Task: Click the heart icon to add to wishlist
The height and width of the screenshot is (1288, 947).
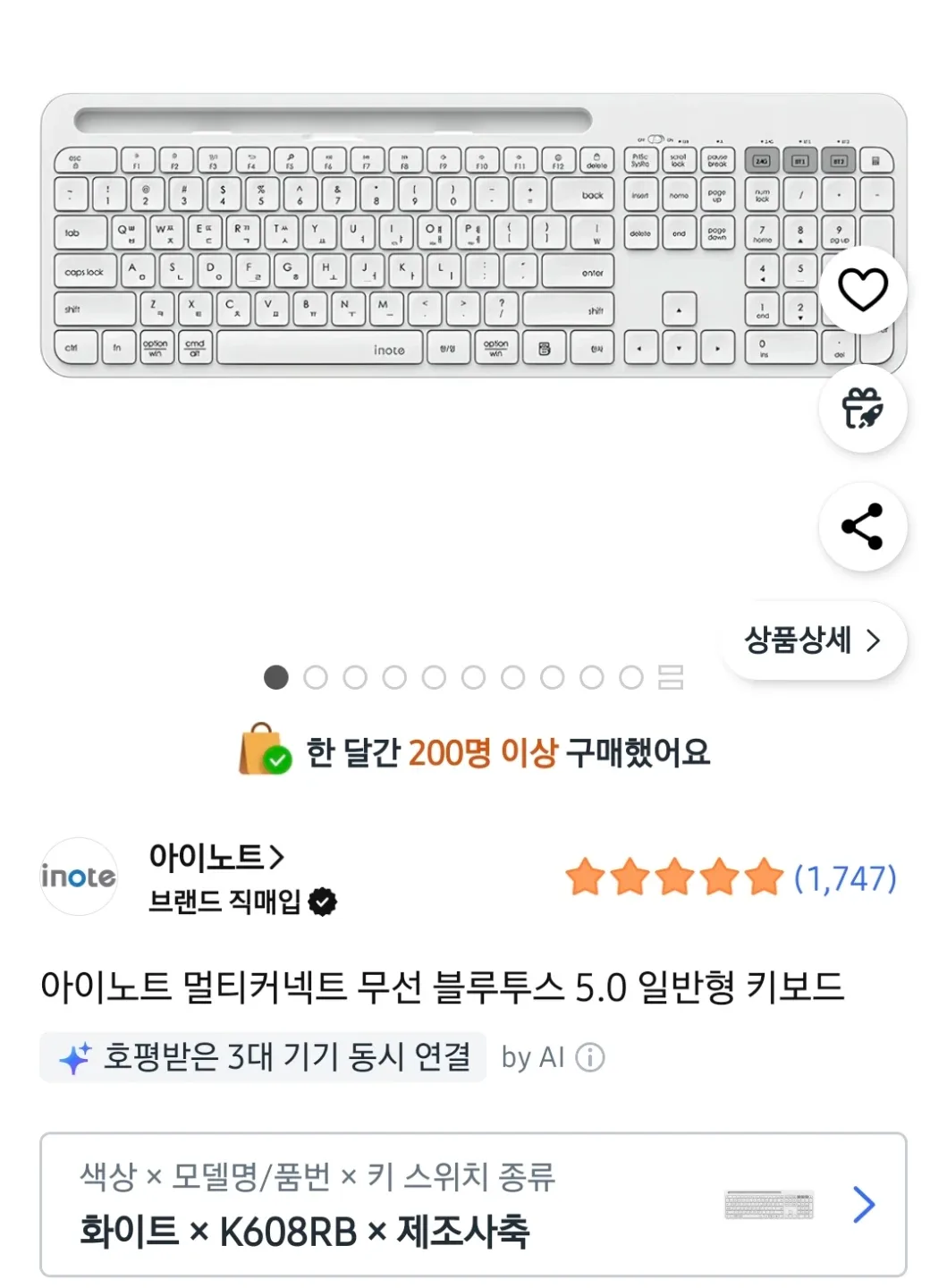Action: pyautogui.click(x=862, y=289)
